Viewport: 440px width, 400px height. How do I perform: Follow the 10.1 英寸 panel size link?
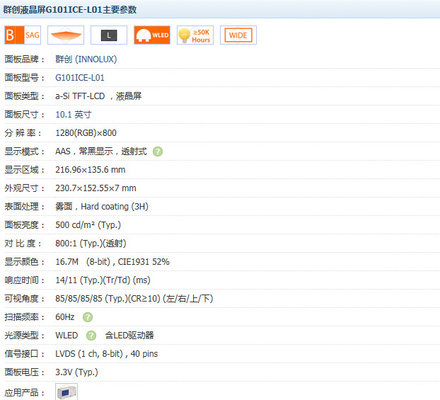click(73, 115)
